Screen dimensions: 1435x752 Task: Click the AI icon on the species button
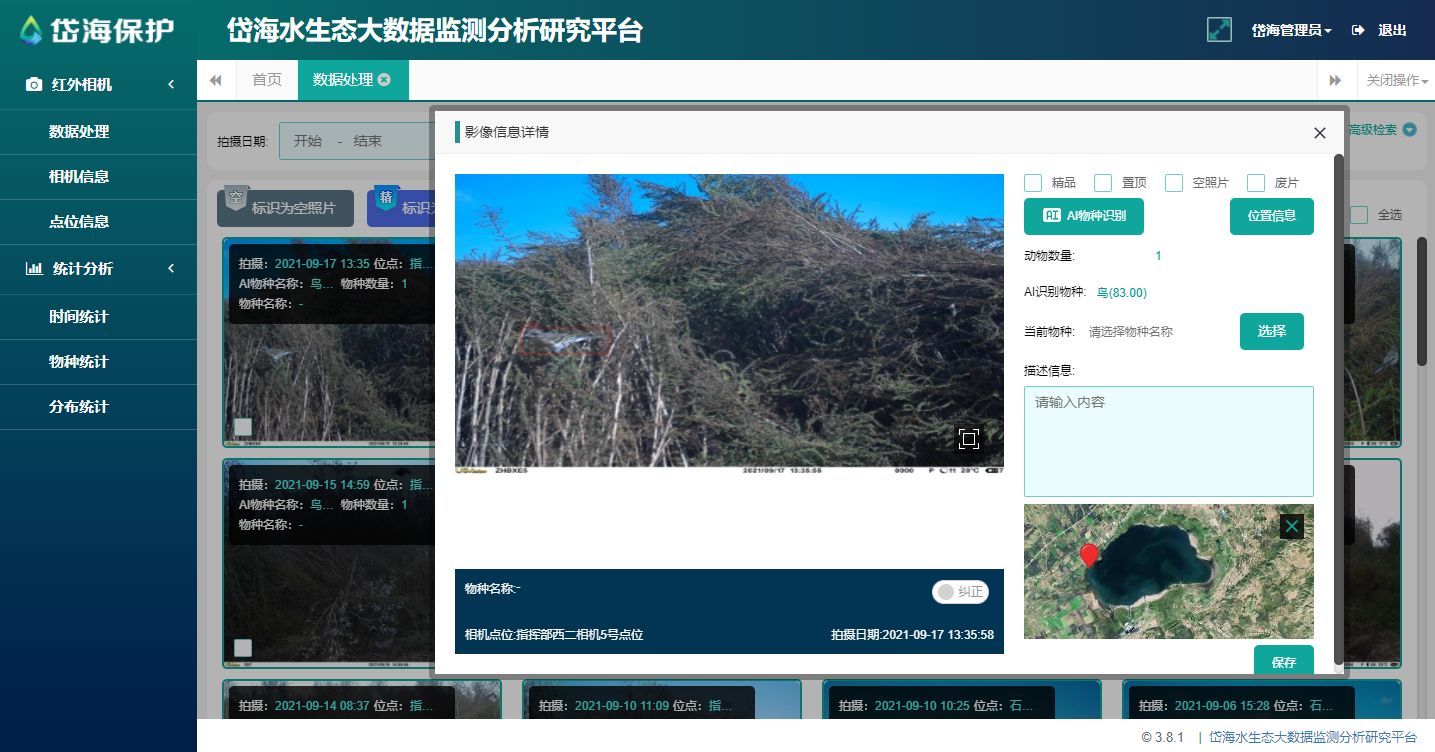(x=1052, y=215)
